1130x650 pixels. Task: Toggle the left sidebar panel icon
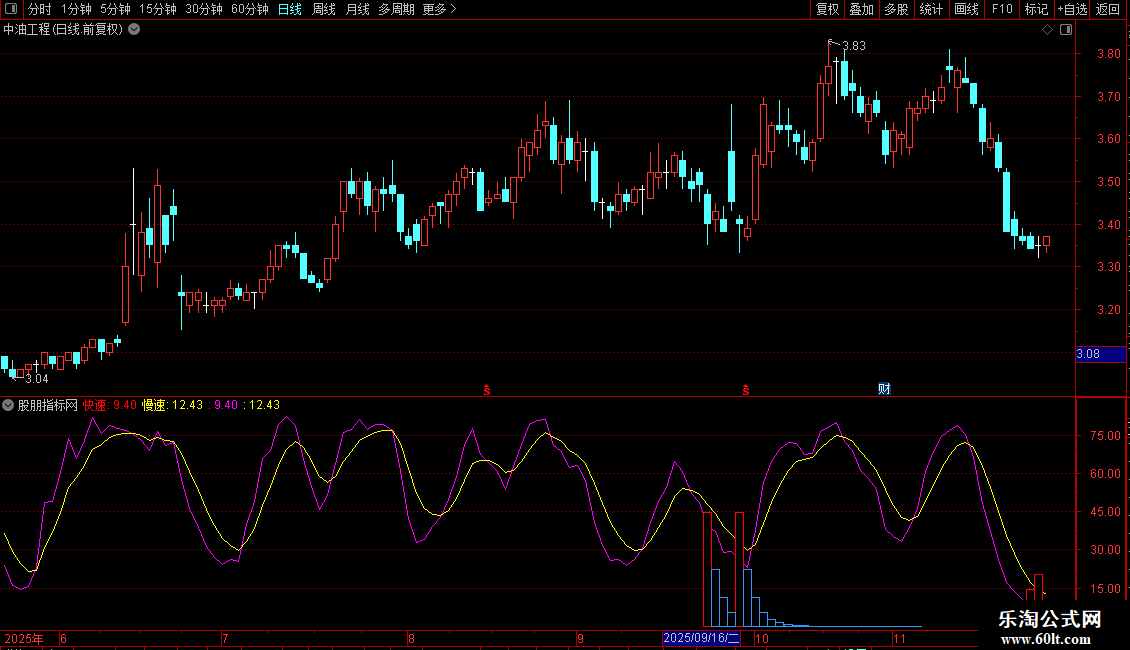10,9
